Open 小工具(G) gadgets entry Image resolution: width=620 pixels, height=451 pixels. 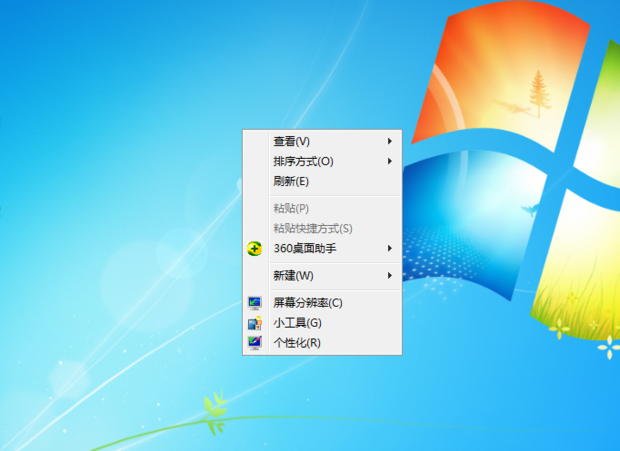322,323
